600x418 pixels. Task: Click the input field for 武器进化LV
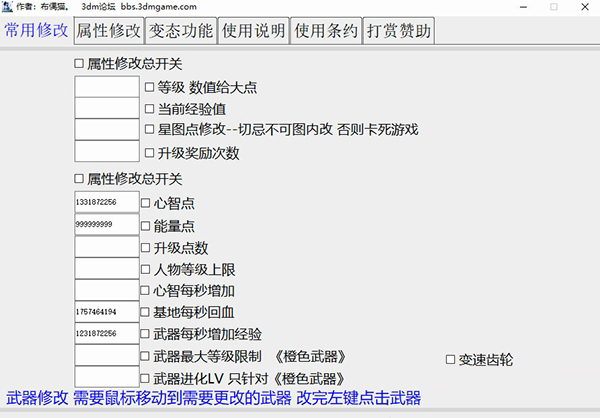[x=107, y=377]
